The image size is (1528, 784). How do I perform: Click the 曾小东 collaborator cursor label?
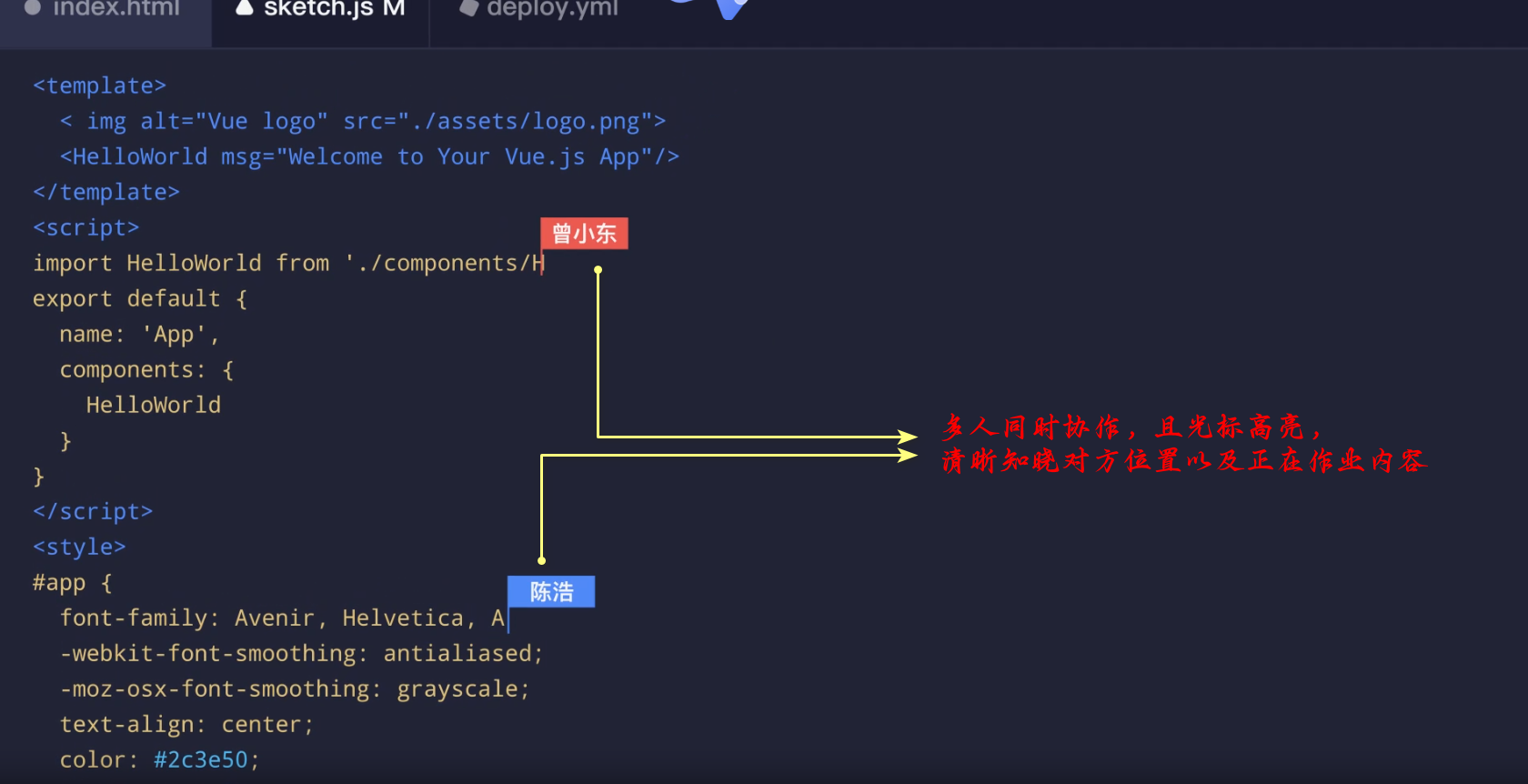584,234
